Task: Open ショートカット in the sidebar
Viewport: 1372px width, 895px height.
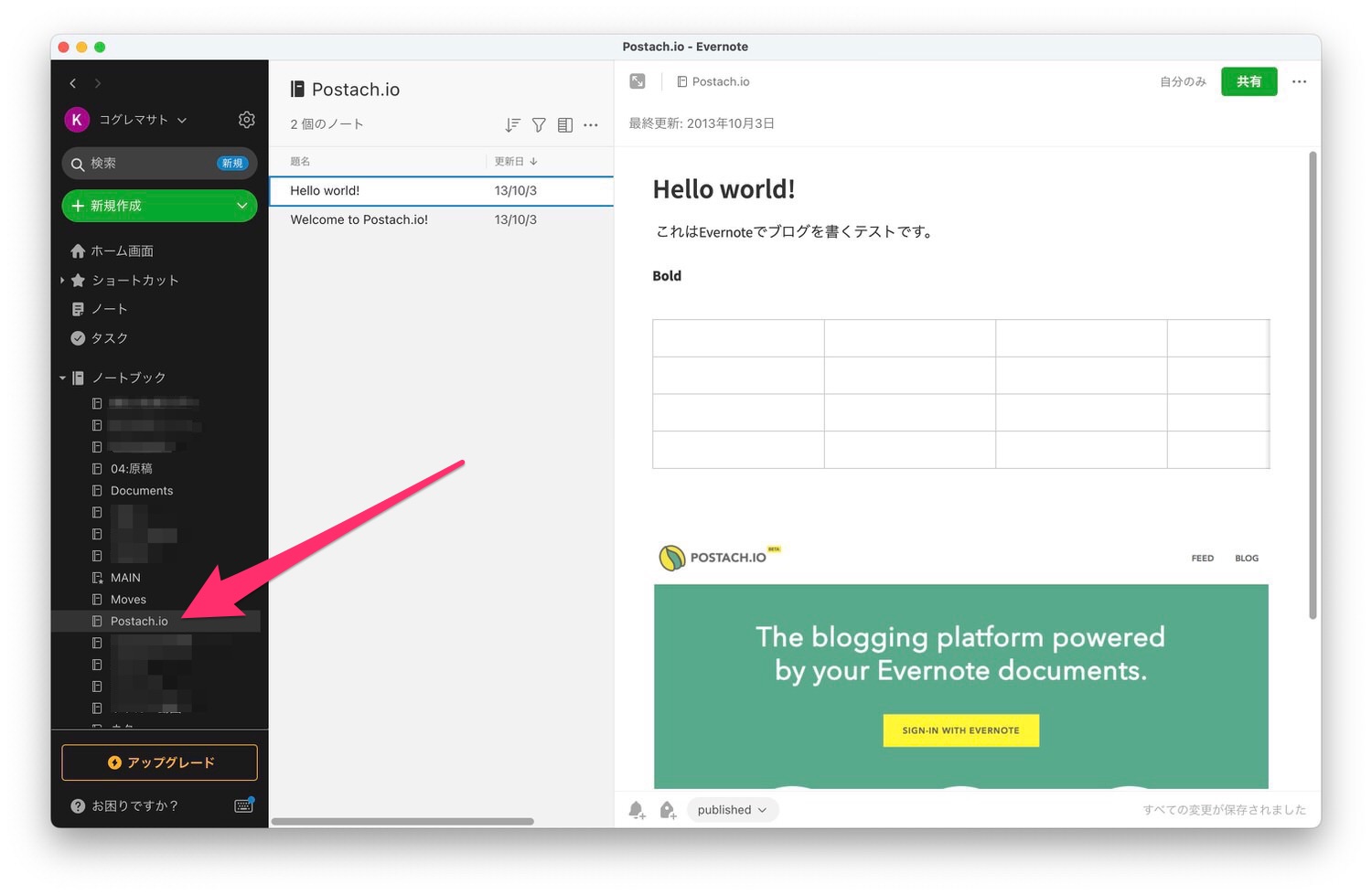Action: click(x=135, y=280)
